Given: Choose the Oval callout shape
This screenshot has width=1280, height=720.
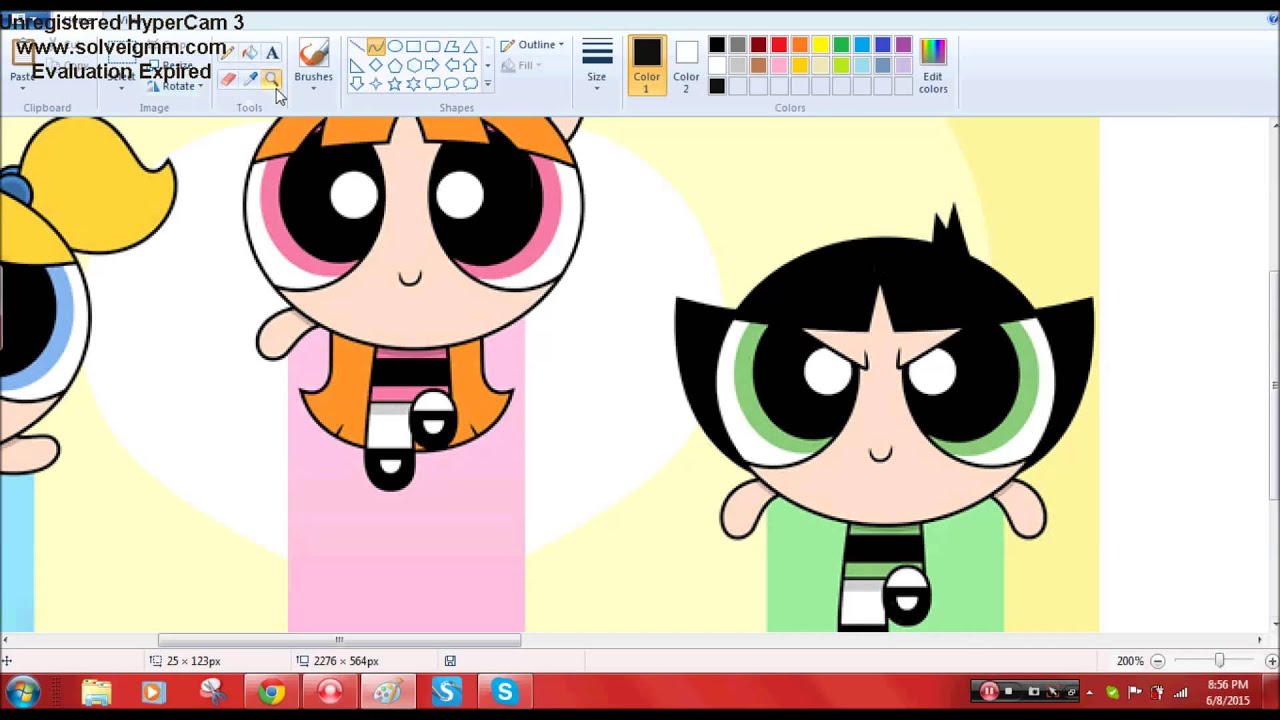Looking at the screenshot, I should pos(452,84).
